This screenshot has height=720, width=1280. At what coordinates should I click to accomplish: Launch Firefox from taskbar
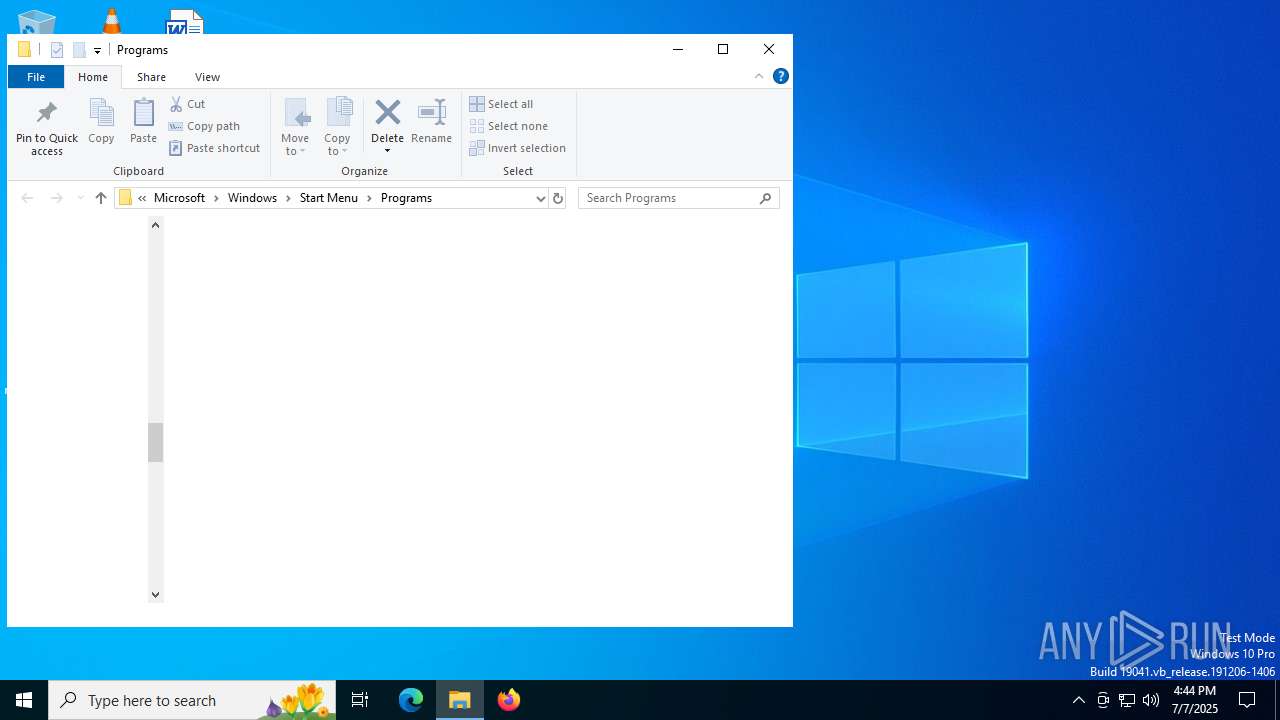coord(509,700)
